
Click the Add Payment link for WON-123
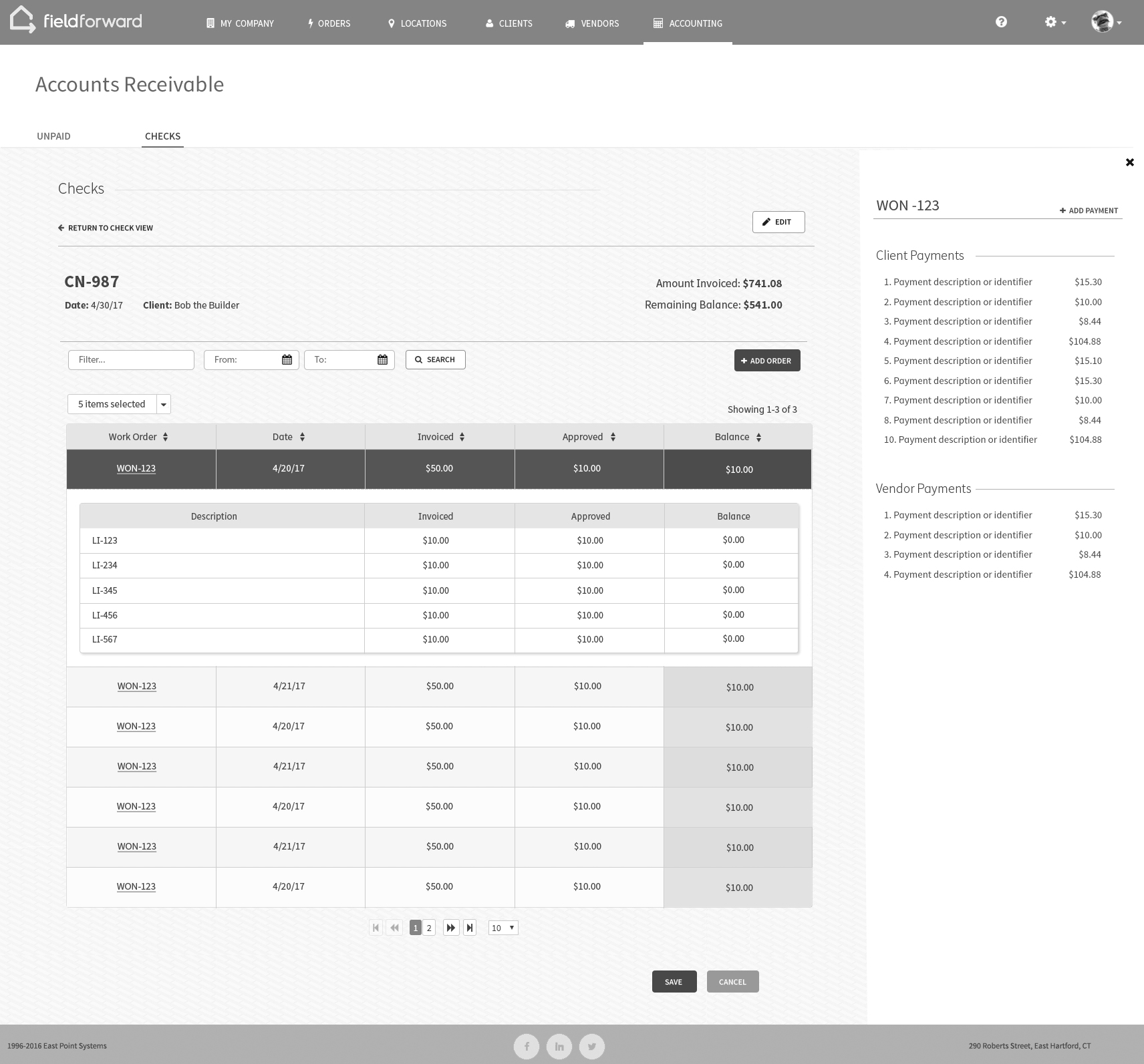[x=1089, y=210]
